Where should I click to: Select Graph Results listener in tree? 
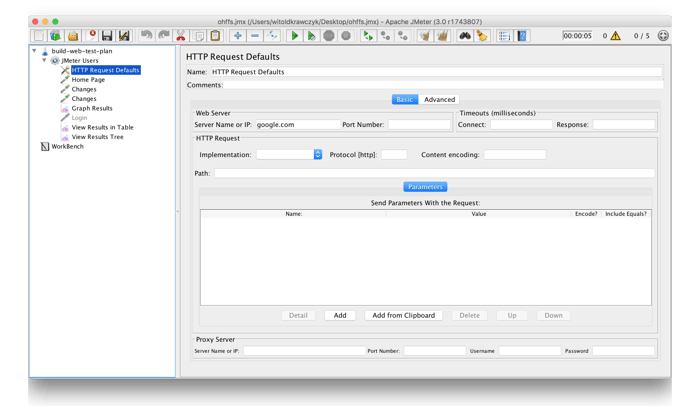[92, 108]
